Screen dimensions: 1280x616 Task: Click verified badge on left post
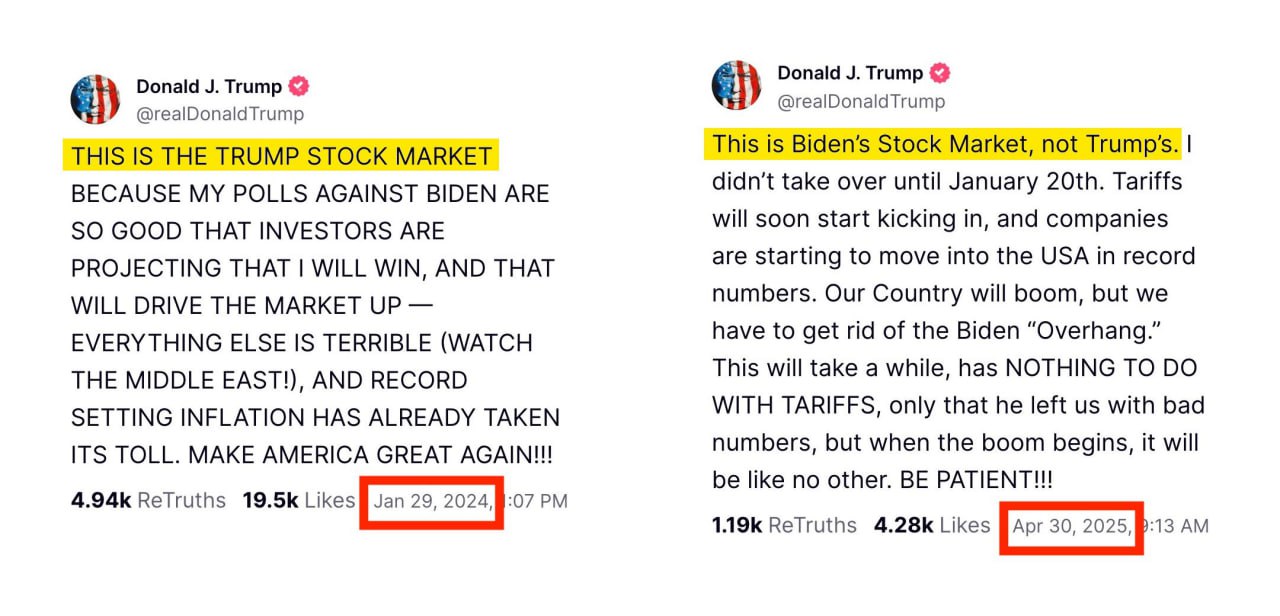pyautogui.click(x=299, y=86)
